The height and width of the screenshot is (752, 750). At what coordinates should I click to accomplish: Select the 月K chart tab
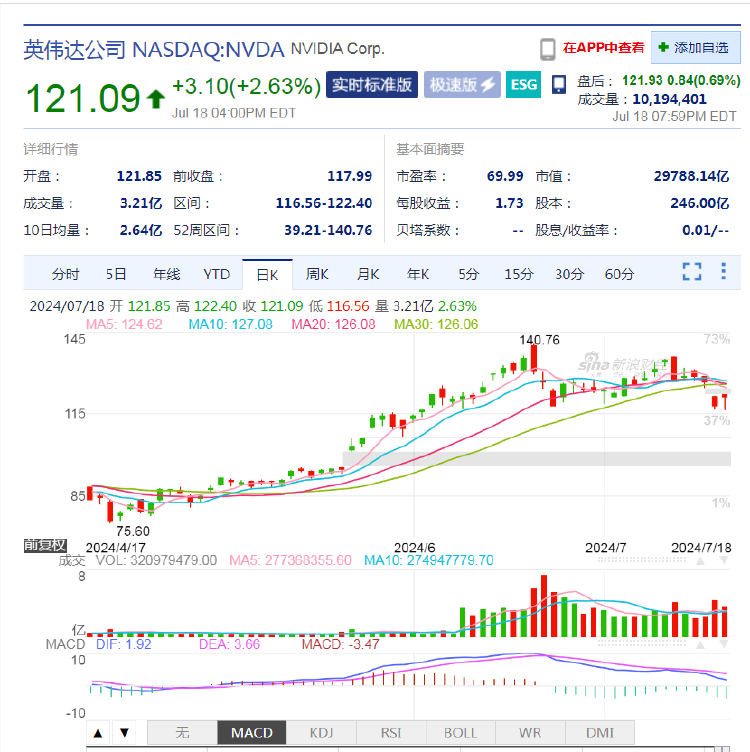368,274
